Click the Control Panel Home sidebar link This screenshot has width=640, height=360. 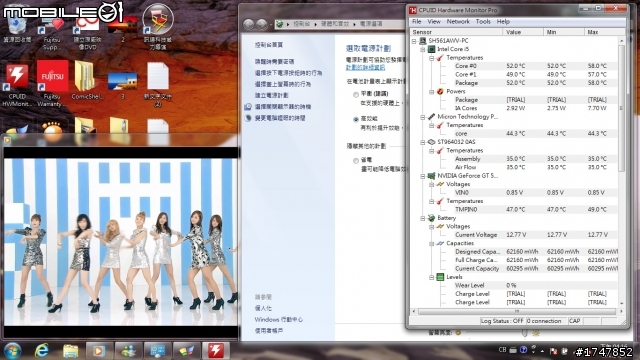[x=269, y=45]
